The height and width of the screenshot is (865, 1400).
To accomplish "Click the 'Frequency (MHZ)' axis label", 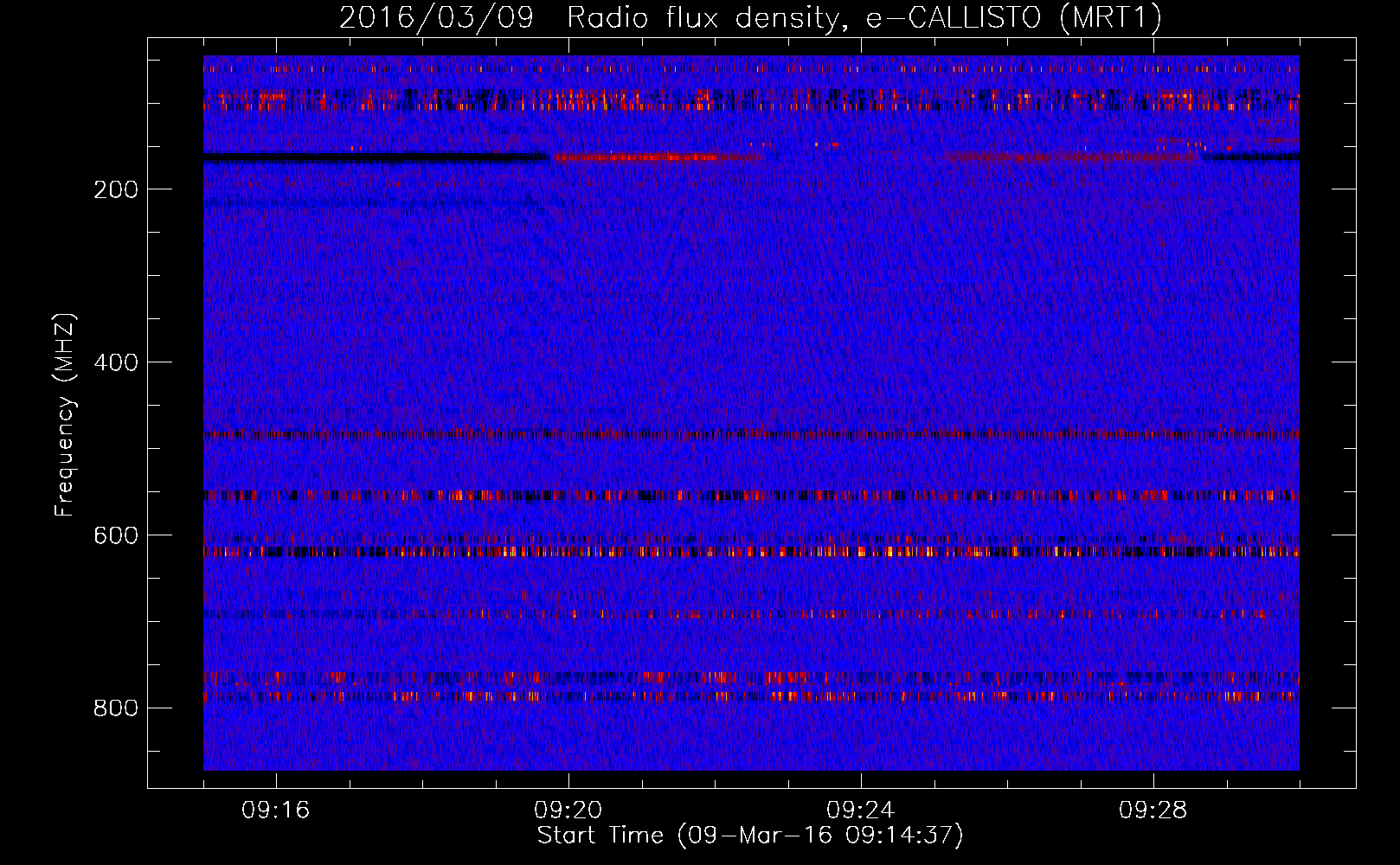I will 65,414.
